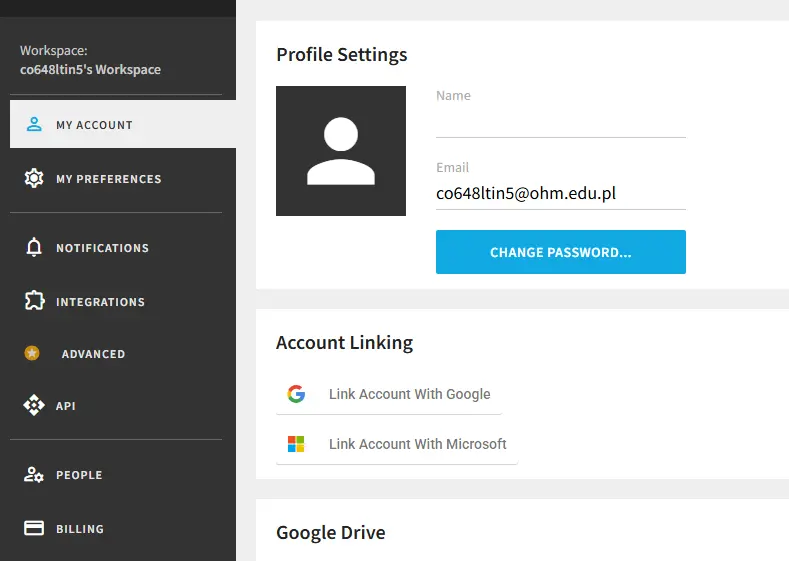
Task: Click the profile avatar placeholder image
Action: coord(341,151)
